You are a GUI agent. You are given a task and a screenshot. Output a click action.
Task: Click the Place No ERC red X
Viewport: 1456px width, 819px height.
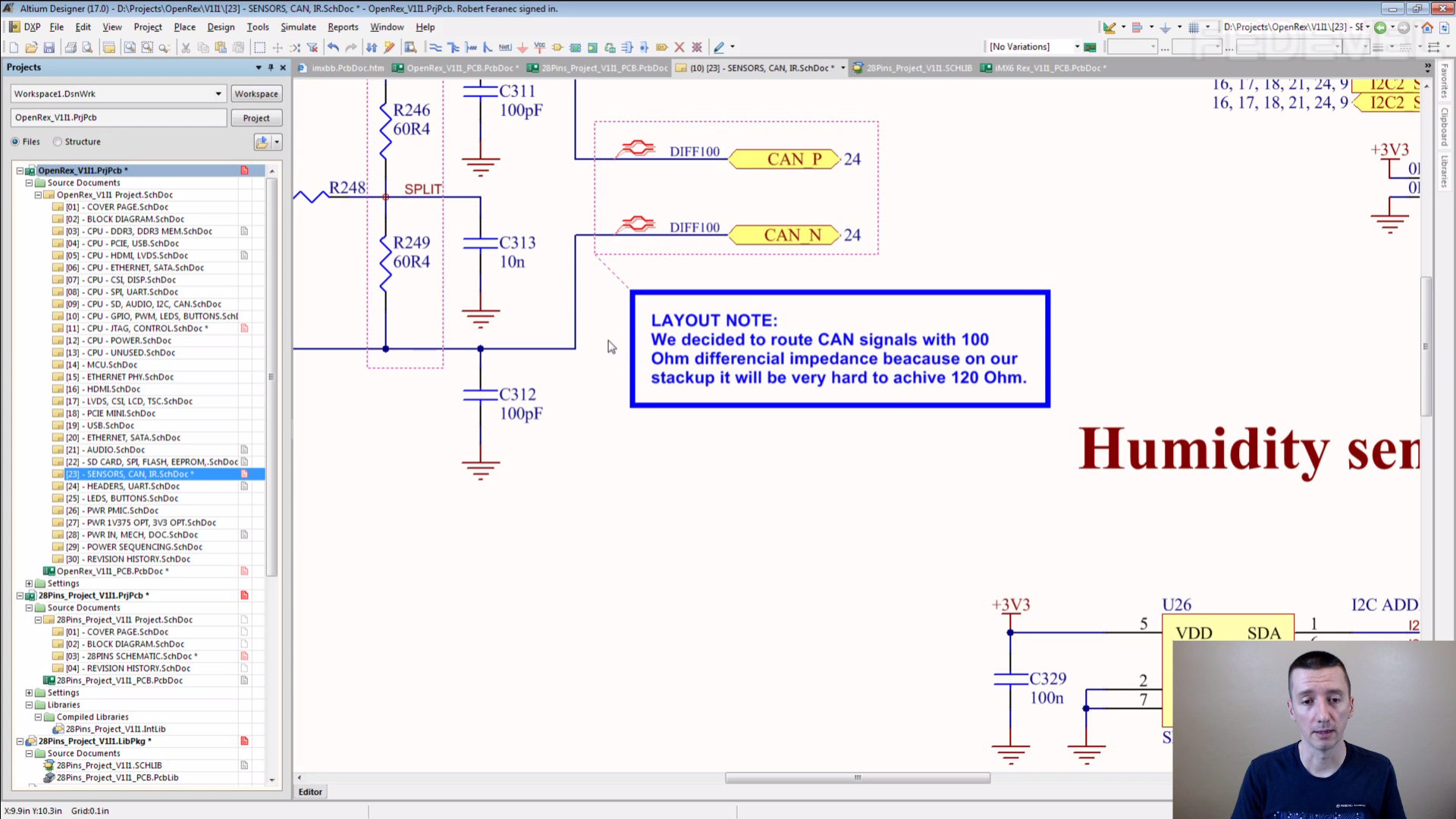[679, 47]
